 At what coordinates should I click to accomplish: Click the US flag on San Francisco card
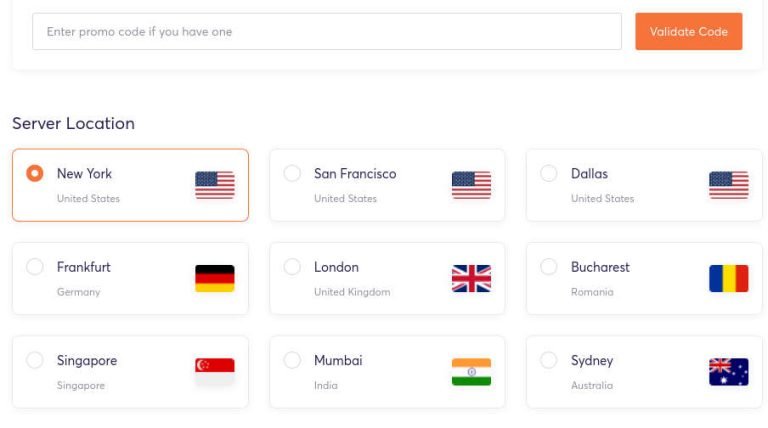pos(471,185)
